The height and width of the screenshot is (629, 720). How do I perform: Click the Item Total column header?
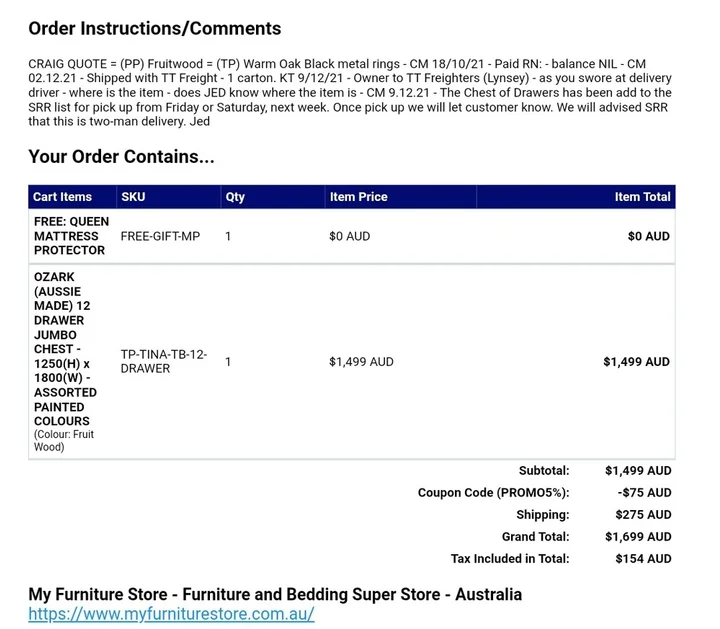(x=642, y=197)
